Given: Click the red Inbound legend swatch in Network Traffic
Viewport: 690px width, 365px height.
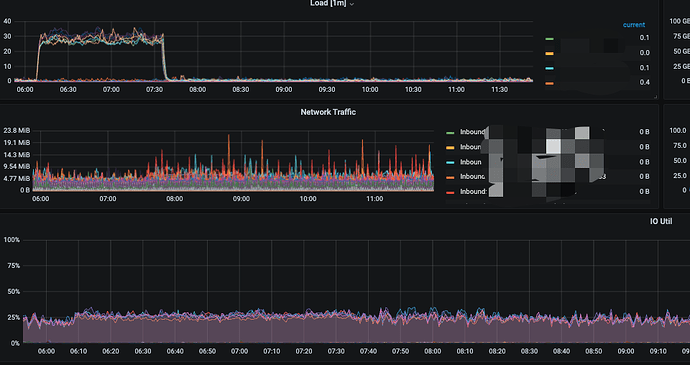Looking at the screenshot, I should click(450, 192).
